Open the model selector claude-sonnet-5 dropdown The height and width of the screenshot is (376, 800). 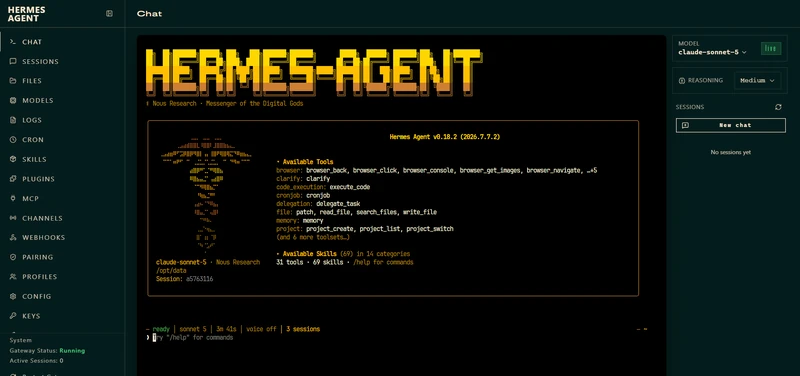(x=712, y=52)
